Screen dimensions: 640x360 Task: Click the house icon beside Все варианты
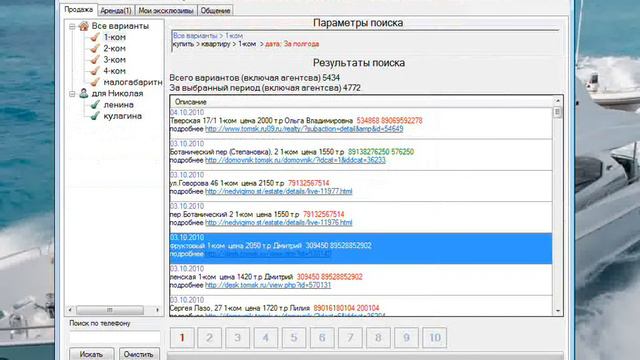tap(84, 26)
